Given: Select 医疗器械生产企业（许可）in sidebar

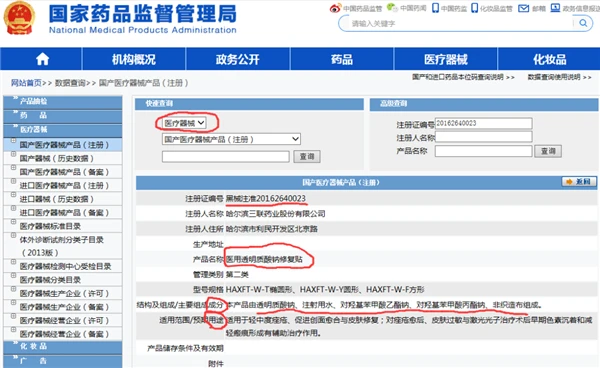Looking at the screenshot, I should [x=64, y=293].
